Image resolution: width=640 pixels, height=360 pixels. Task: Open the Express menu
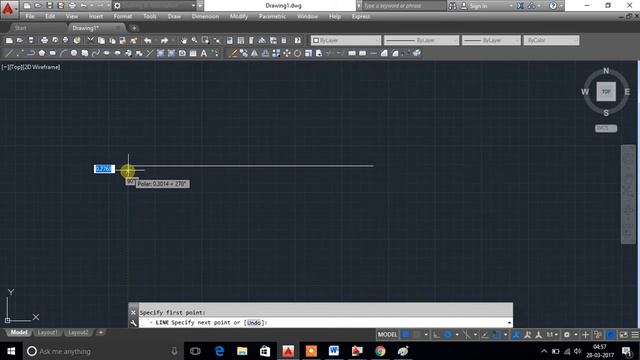[361, 16]
